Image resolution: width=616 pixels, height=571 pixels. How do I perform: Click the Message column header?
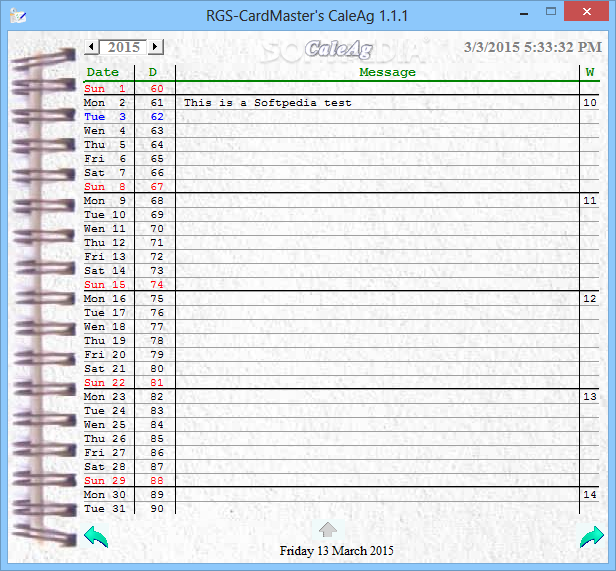pos(387,72)
